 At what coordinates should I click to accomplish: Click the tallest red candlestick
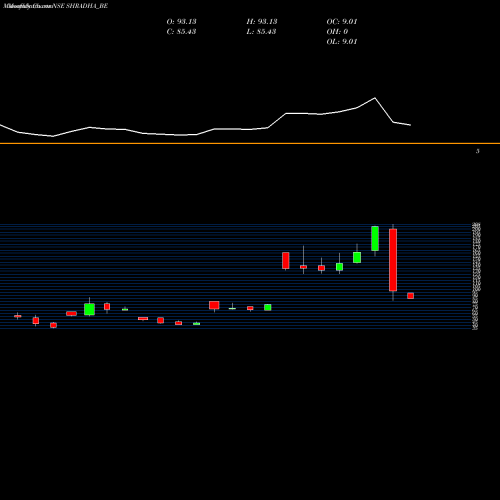[x=393, y=260]
